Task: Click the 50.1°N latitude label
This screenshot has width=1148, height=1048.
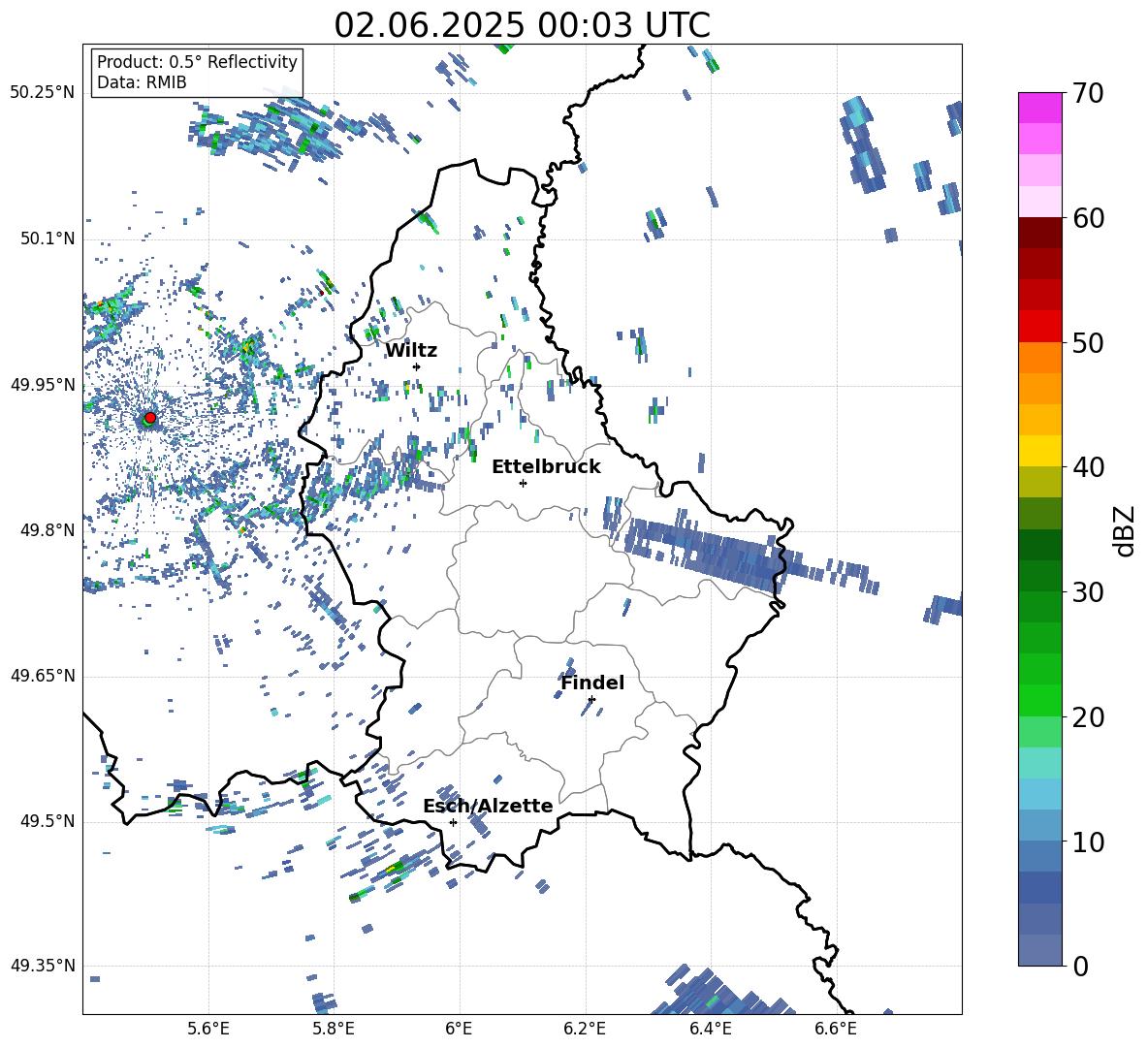Action: pos(46,238)
